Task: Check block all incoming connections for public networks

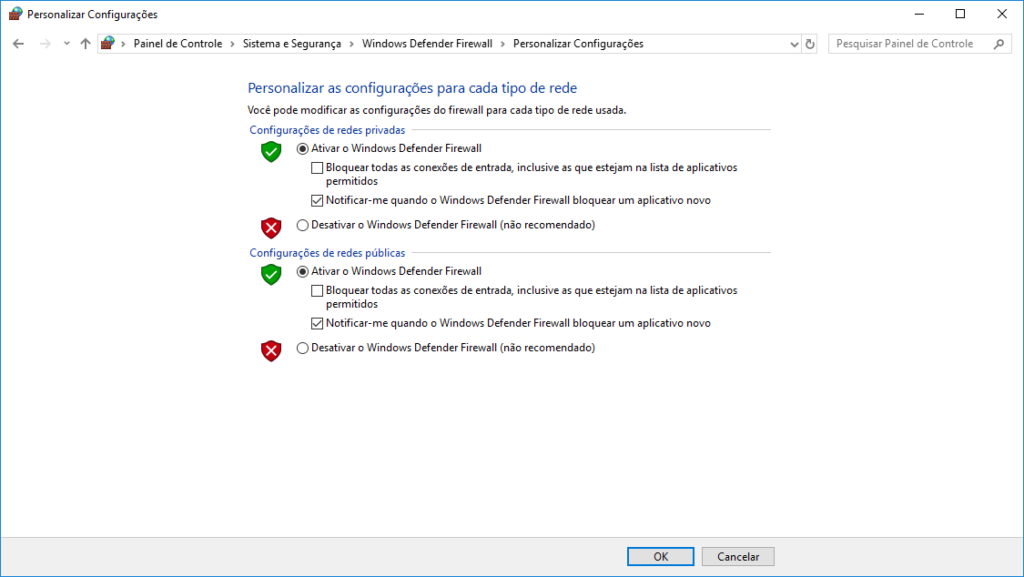Action: [317, 290]
